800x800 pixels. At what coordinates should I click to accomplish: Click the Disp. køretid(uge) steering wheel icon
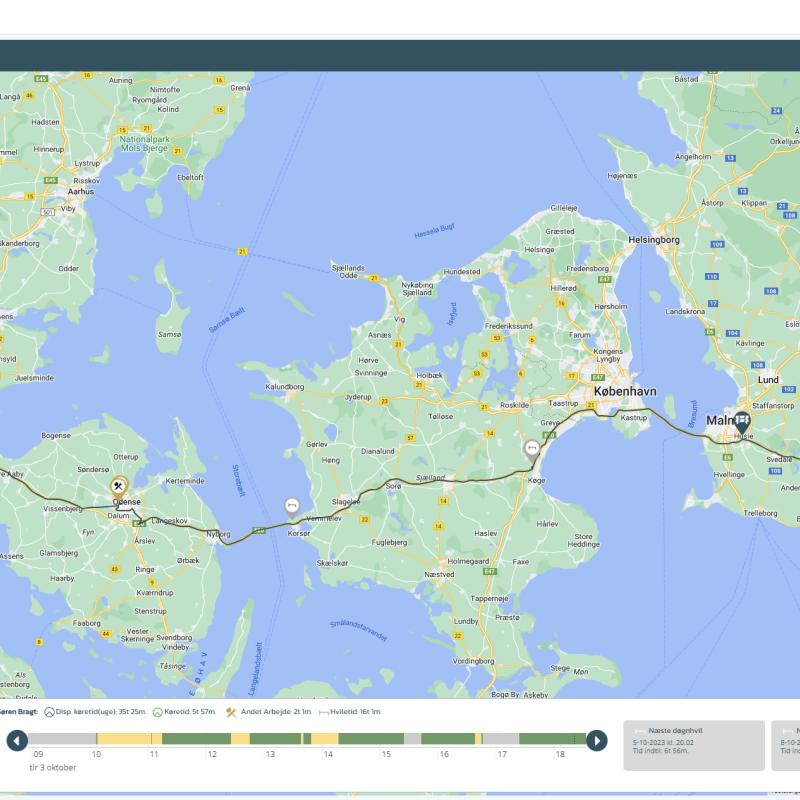[49, 712]
